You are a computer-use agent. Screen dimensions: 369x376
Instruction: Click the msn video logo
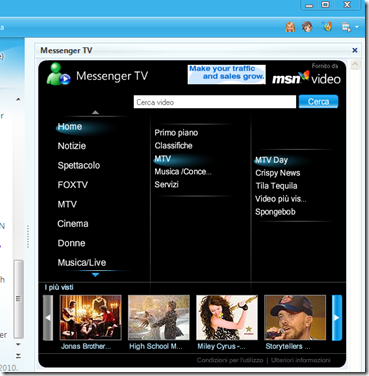tap(306, 77)
